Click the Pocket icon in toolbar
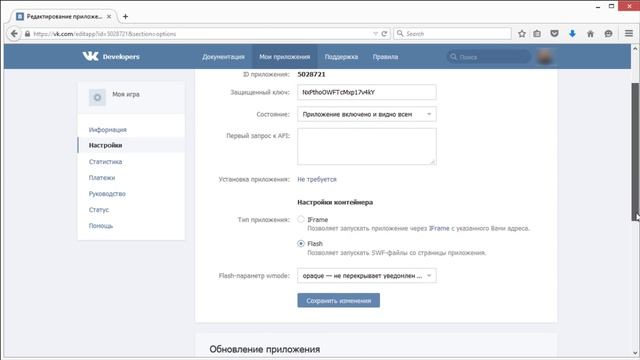640x360 pixels. (554, 34)
